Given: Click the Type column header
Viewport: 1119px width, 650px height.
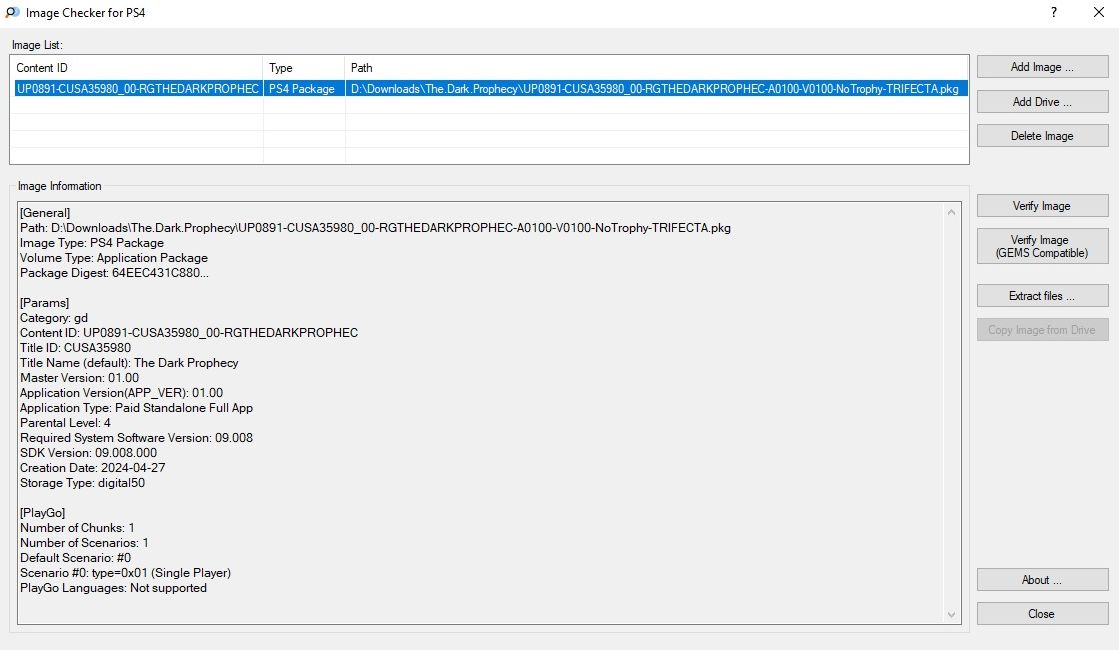Looking at the screenshot, I should click(304, 68).
